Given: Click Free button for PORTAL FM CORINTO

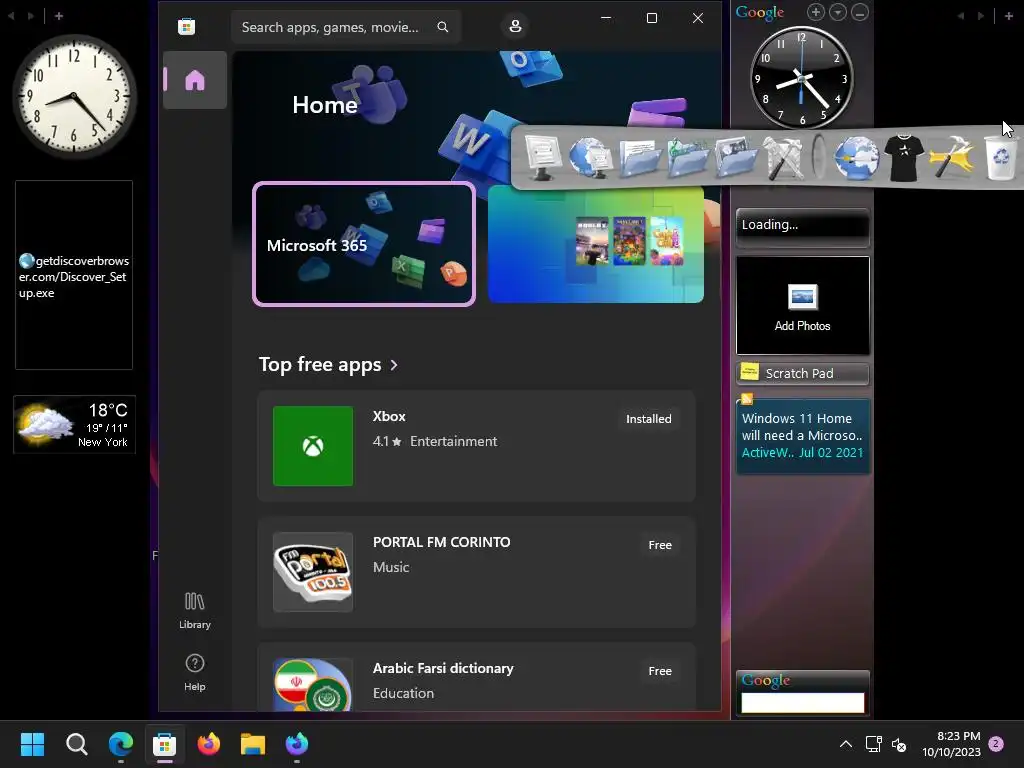Looking at the screenshot, I should (660, 545).
